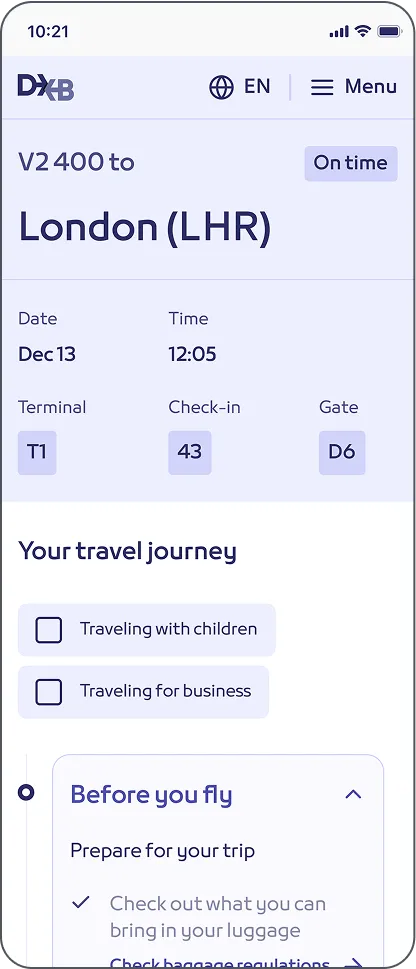Click the timeline circle marker for Before you fly

27,792
